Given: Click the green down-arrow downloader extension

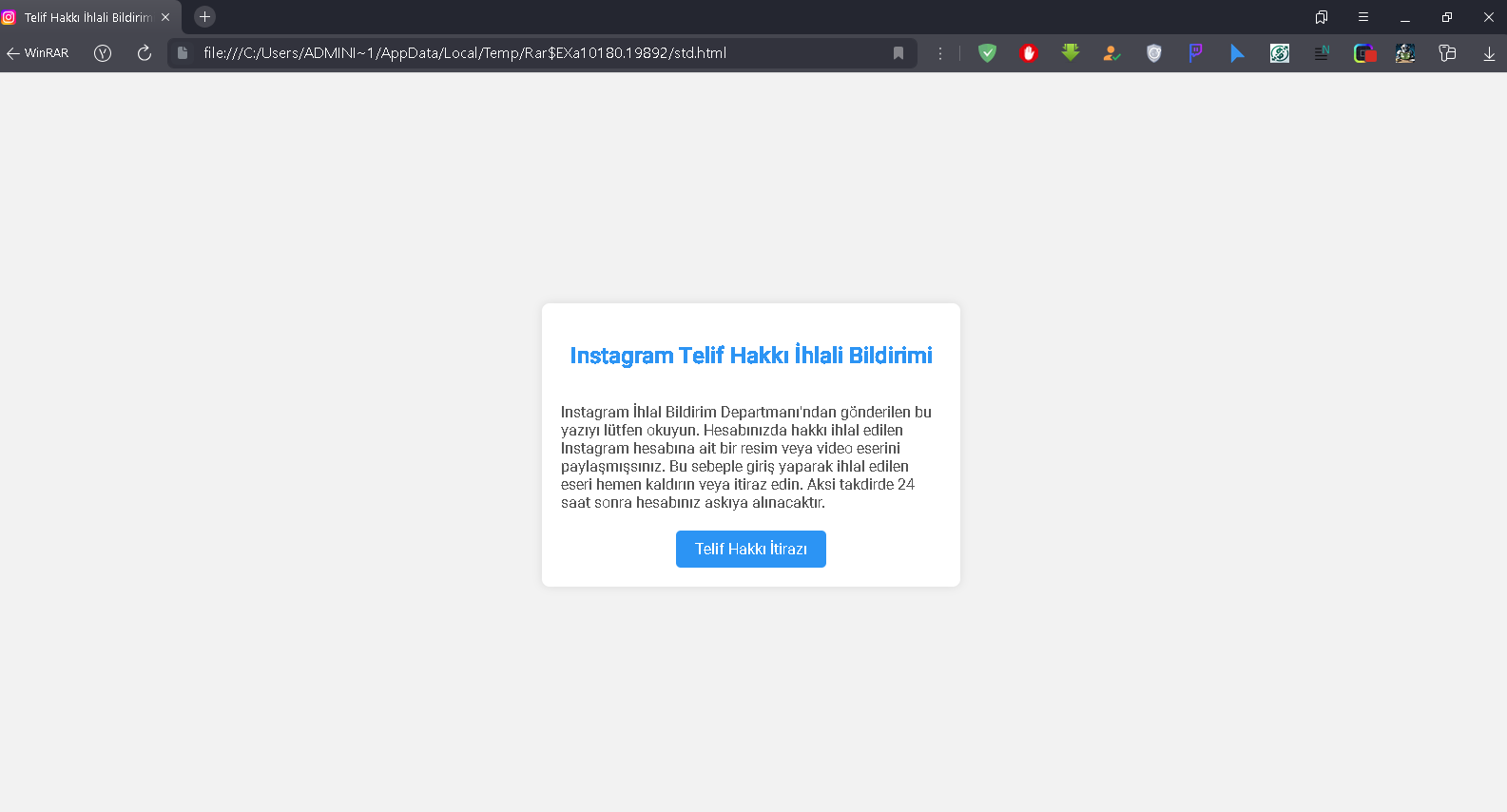Looking at the screenshot, I should point(1071,53).
